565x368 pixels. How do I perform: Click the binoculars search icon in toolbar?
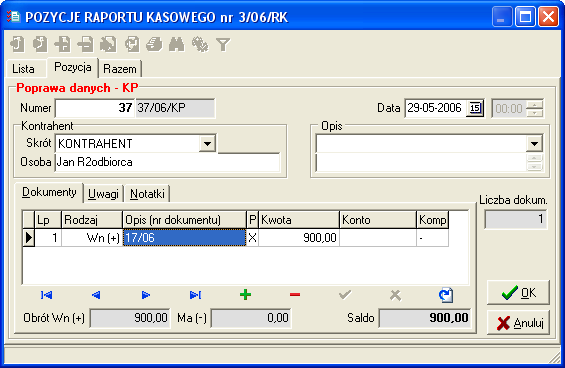click(177, 45)
